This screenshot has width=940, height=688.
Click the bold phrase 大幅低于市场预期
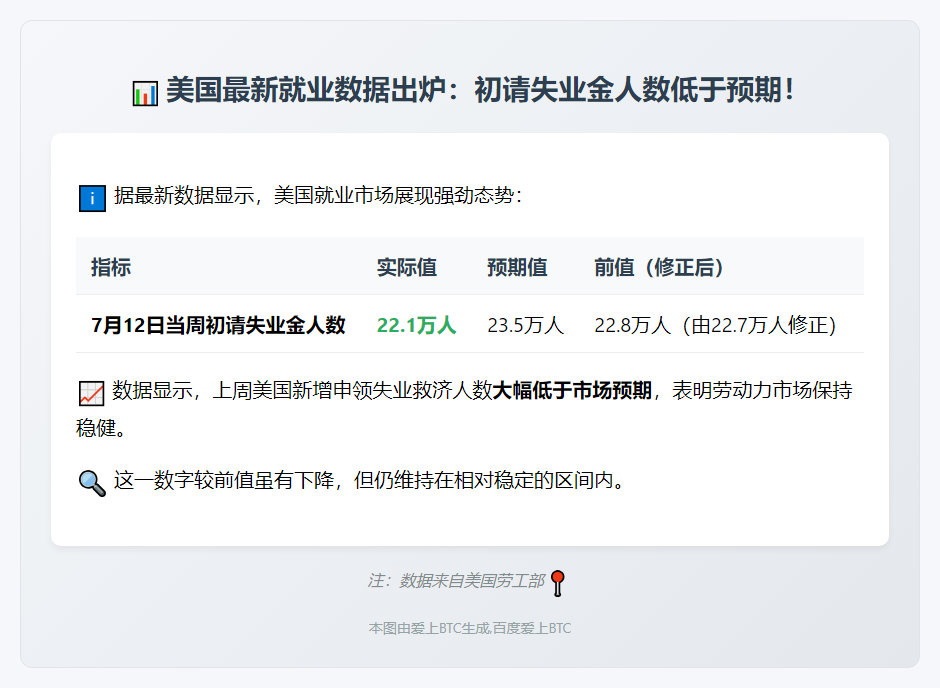(572, 390)
